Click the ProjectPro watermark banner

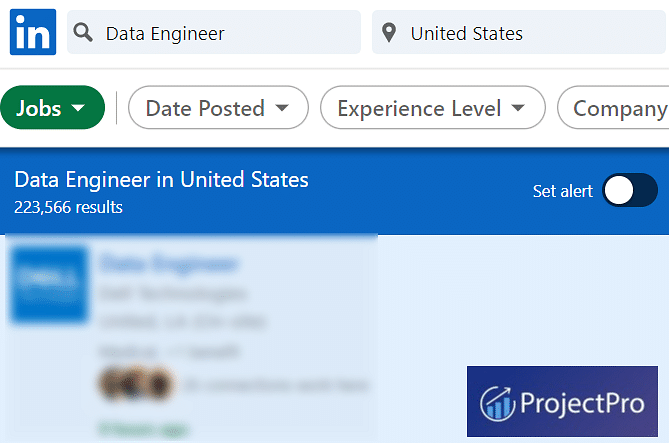562,401
